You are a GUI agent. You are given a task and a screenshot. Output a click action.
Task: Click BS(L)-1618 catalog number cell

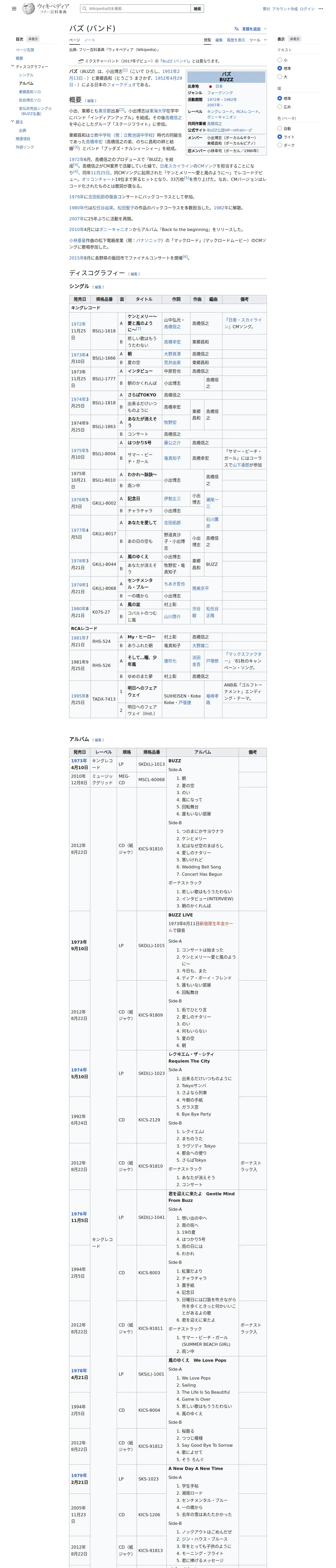[x=104, y=331]
